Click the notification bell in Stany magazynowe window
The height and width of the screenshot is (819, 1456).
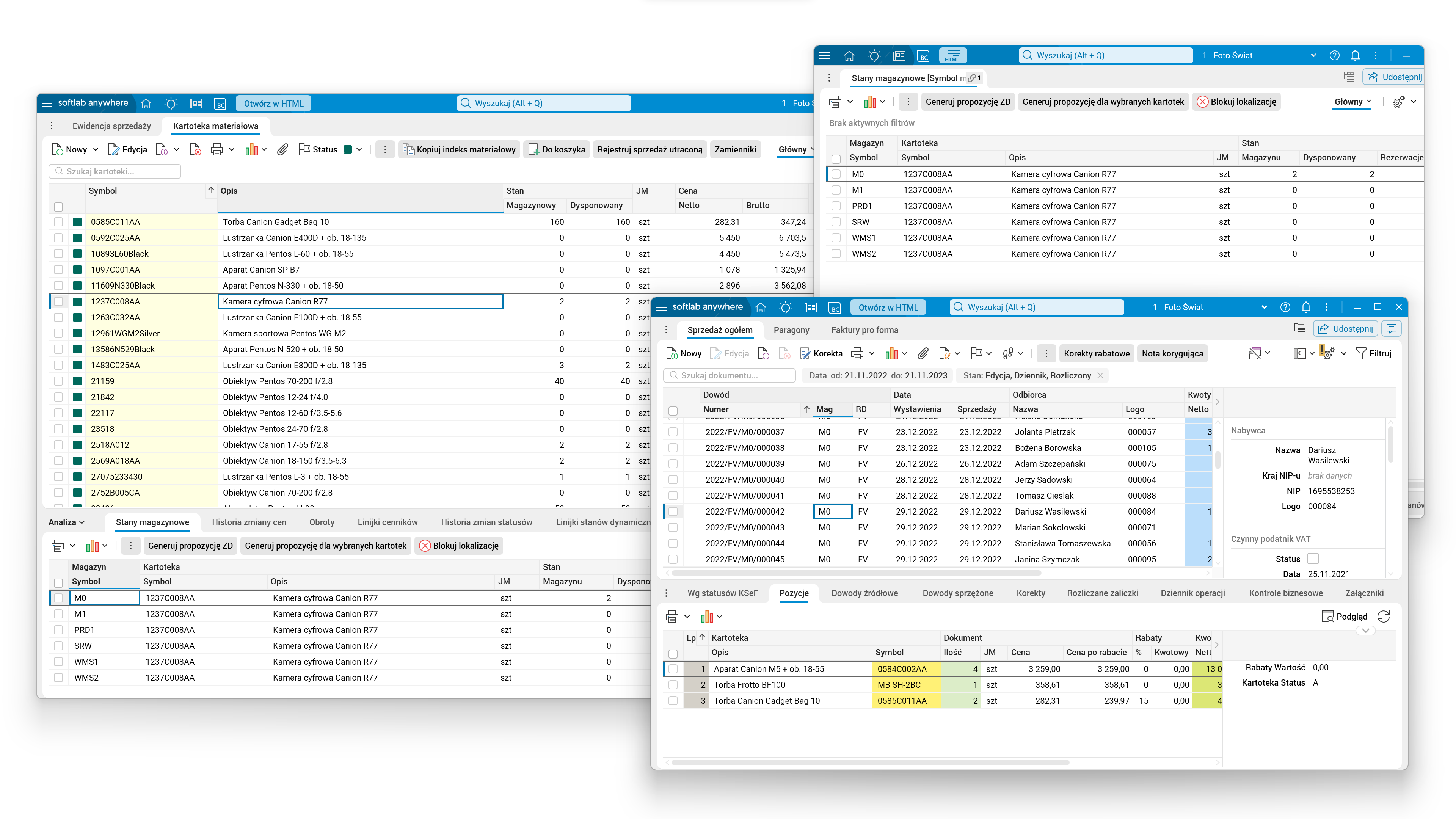[1355, 55]
